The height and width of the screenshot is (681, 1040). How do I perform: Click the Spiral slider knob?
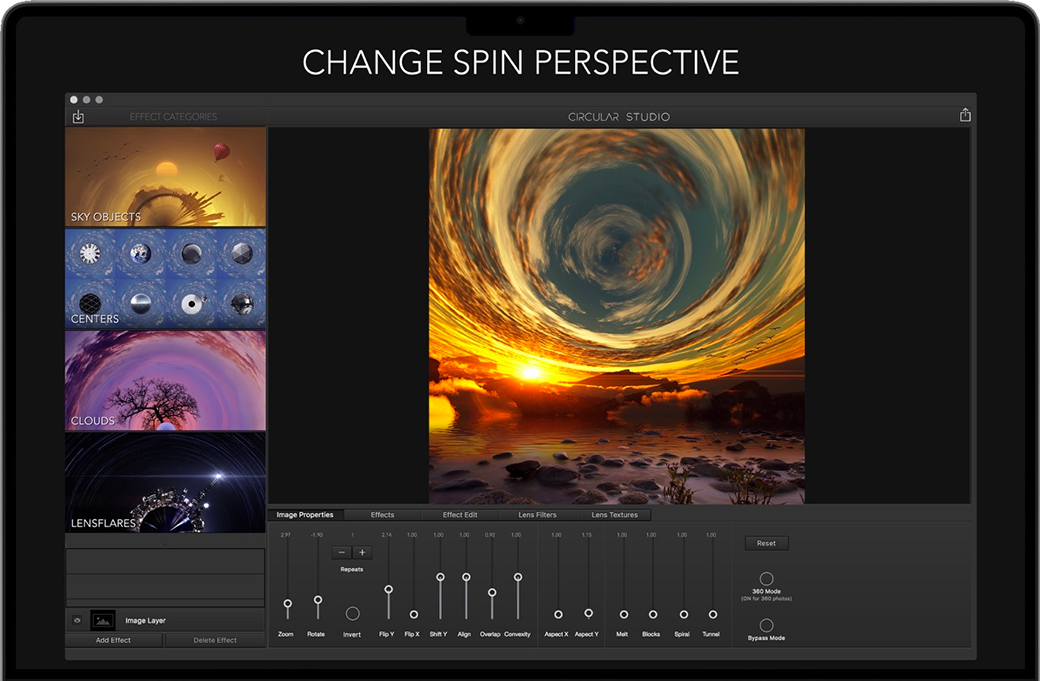tap(683, 614)
